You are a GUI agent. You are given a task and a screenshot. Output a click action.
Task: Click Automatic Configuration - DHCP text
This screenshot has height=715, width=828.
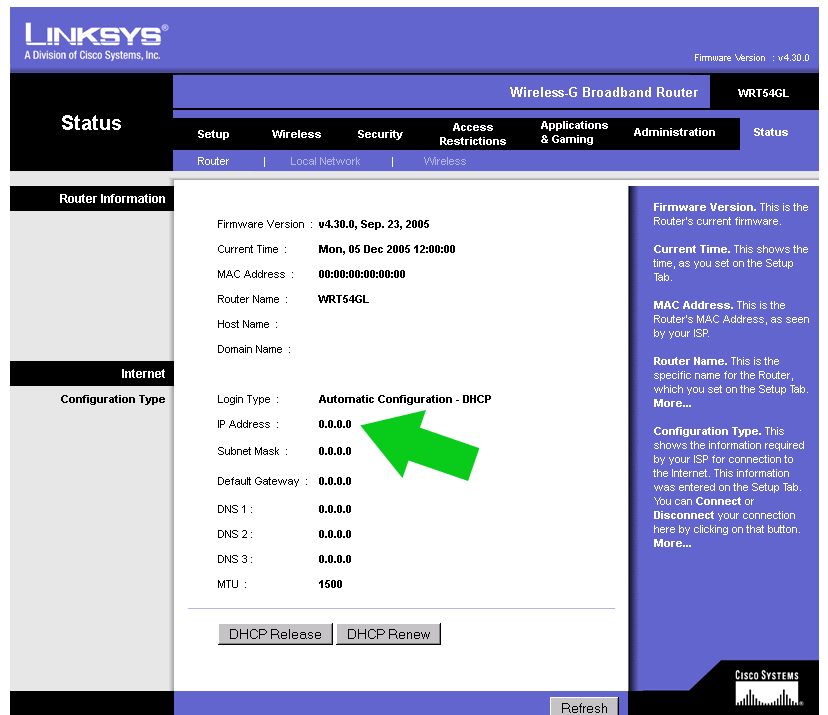tap(404, 399)
